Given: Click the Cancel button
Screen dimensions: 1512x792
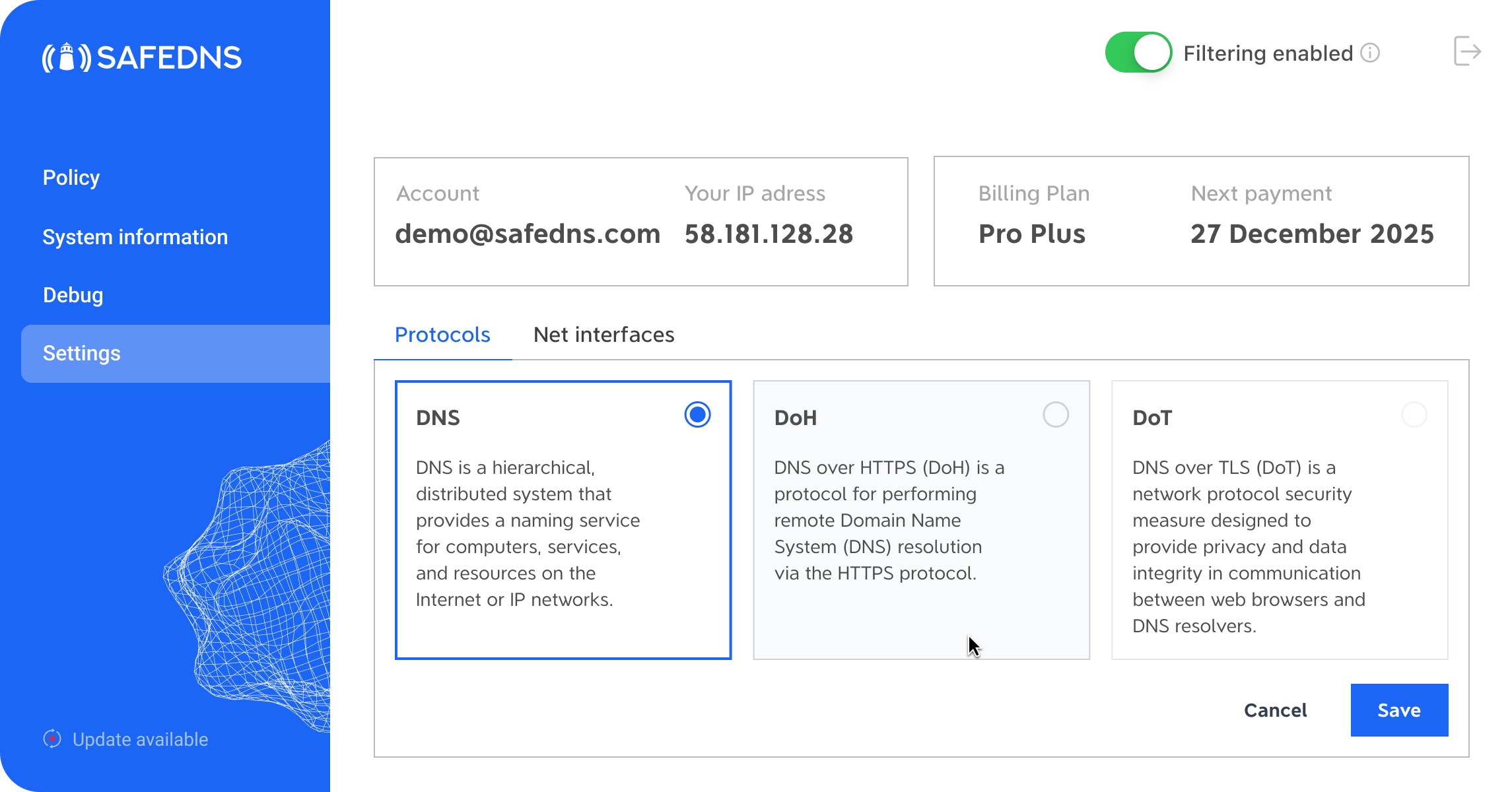Looking at the screenshot, I should [1275, 710].
